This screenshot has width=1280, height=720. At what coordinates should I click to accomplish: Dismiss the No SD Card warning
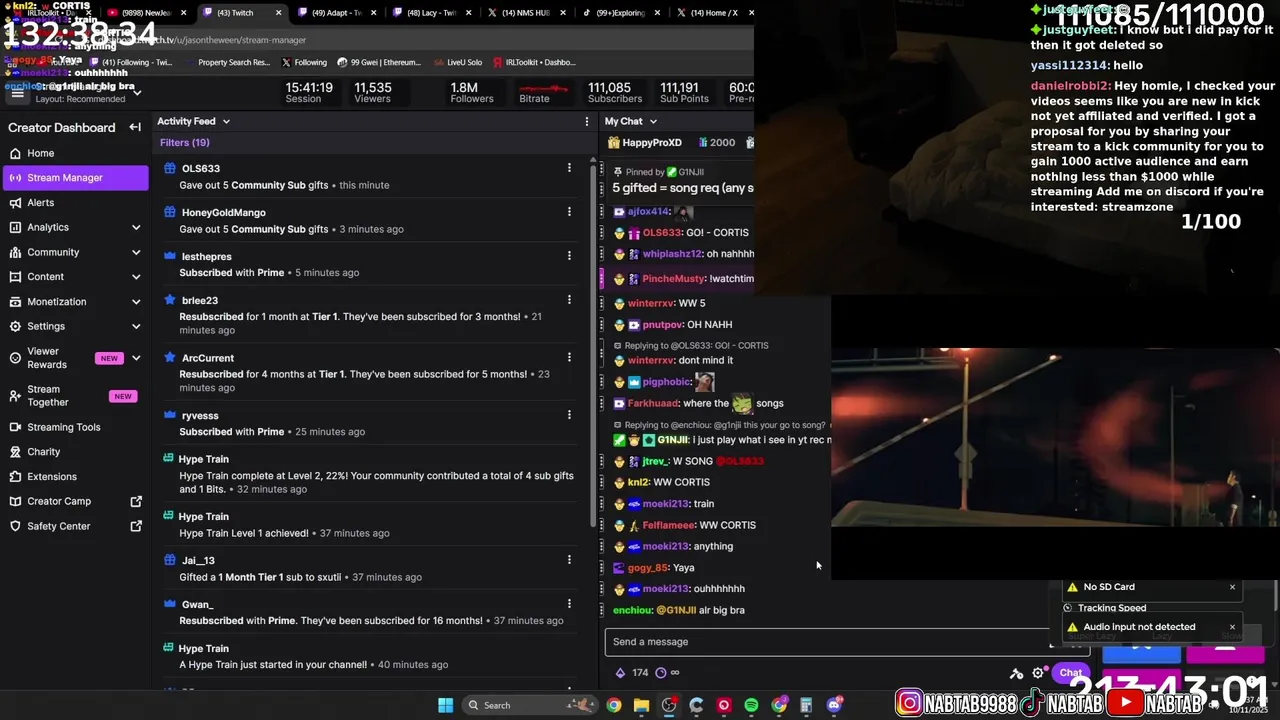tap(1232, 587)
